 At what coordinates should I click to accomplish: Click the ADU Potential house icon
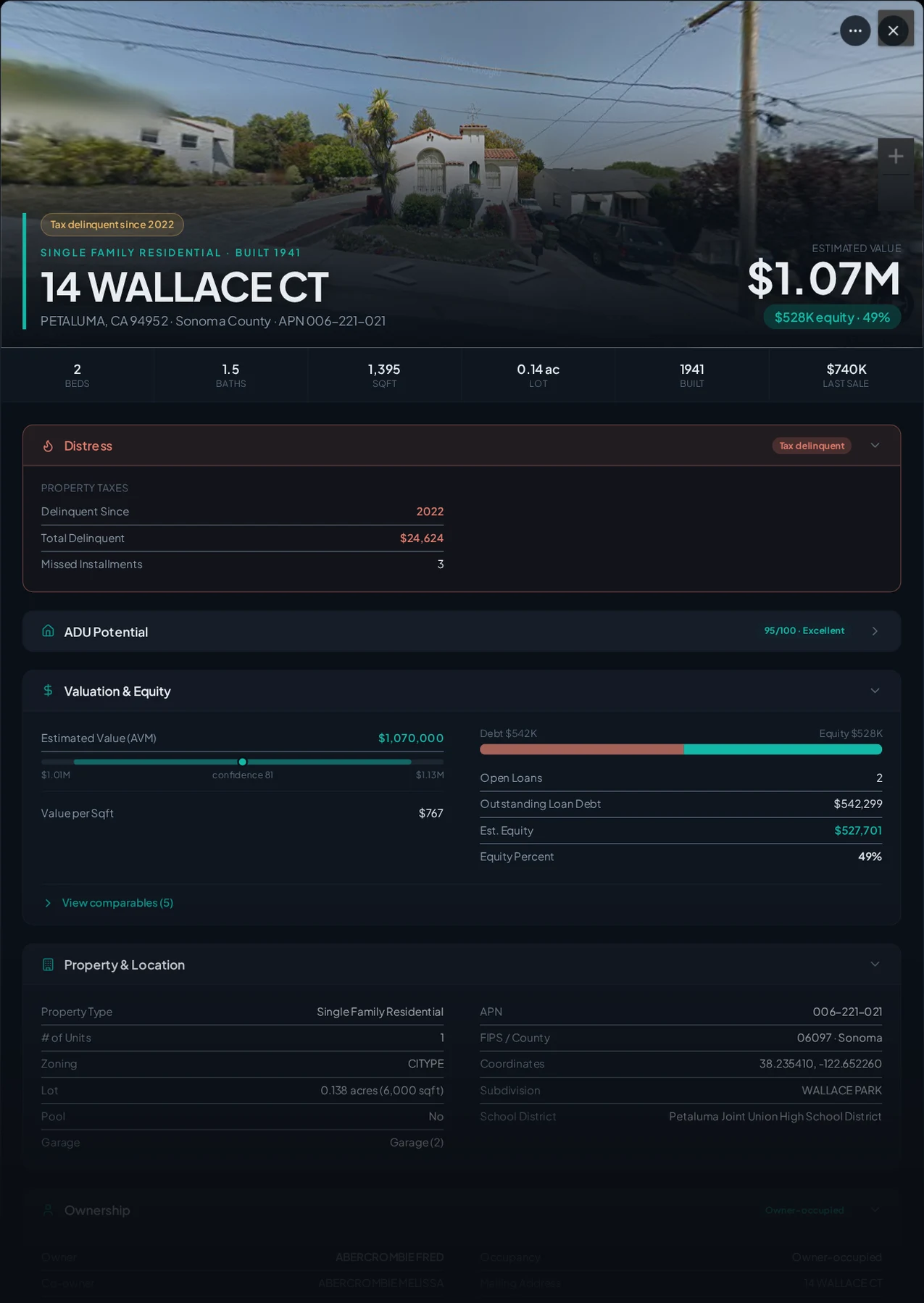pyautogui.click(x=48, y=631)
